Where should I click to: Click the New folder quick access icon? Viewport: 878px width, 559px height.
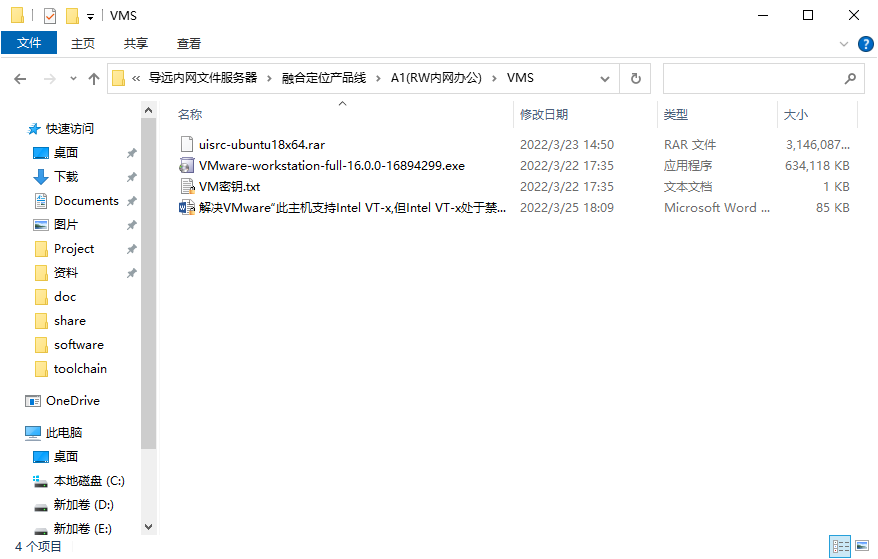[72, 16]
